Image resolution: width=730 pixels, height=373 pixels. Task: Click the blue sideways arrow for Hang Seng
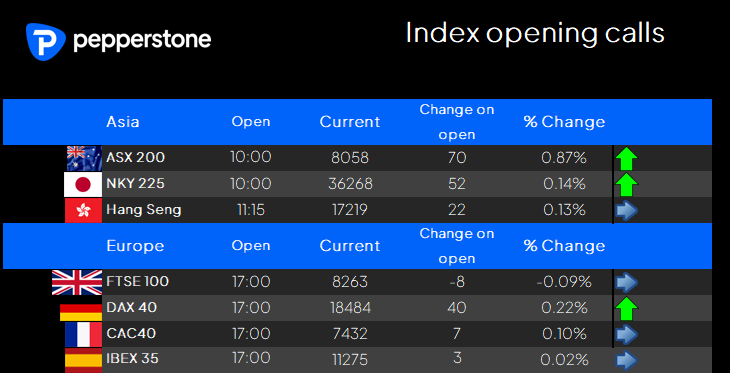[626, 211]
